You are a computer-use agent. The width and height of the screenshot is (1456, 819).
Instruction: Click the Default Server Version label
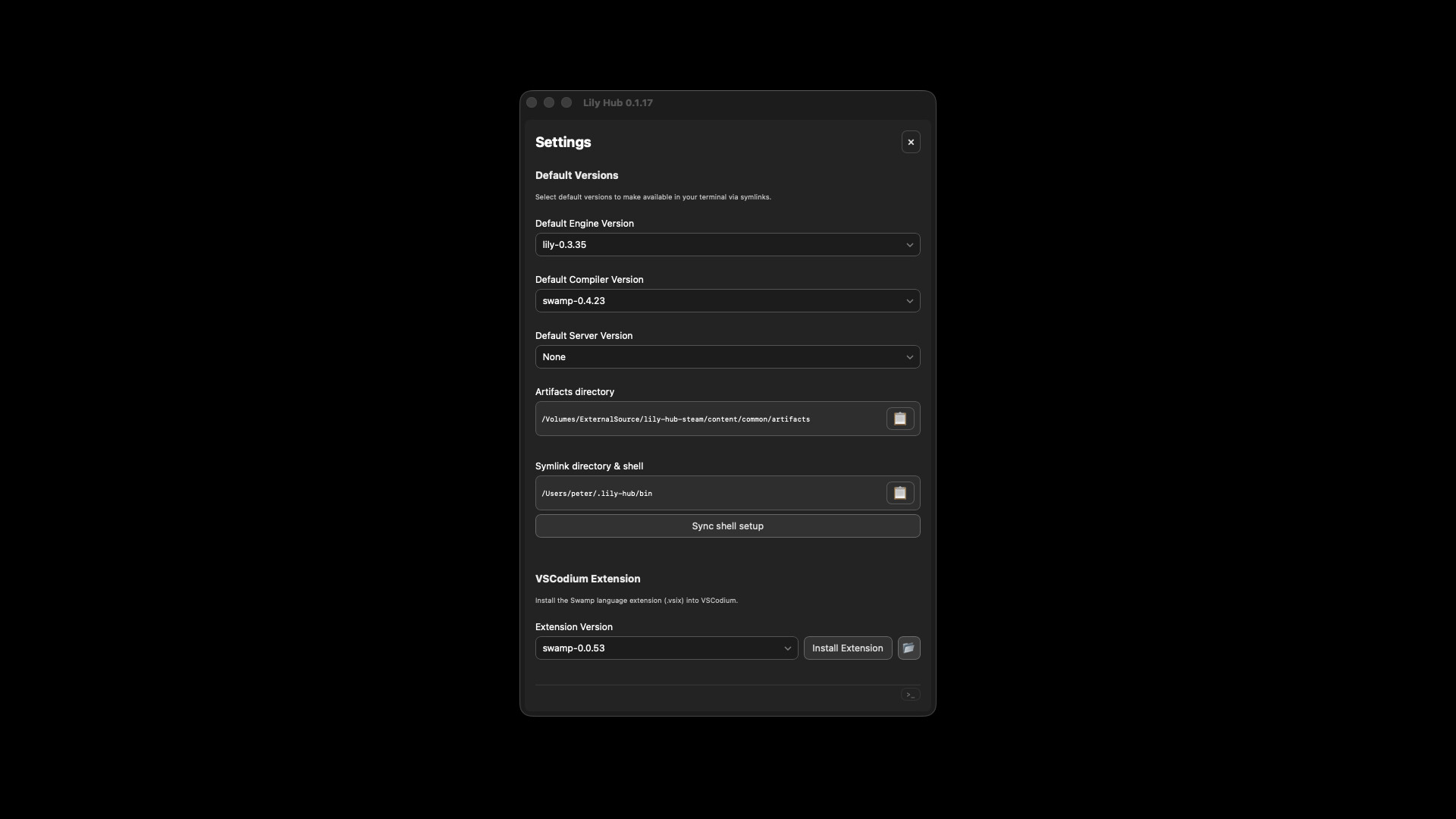click(x=584, y=336)
